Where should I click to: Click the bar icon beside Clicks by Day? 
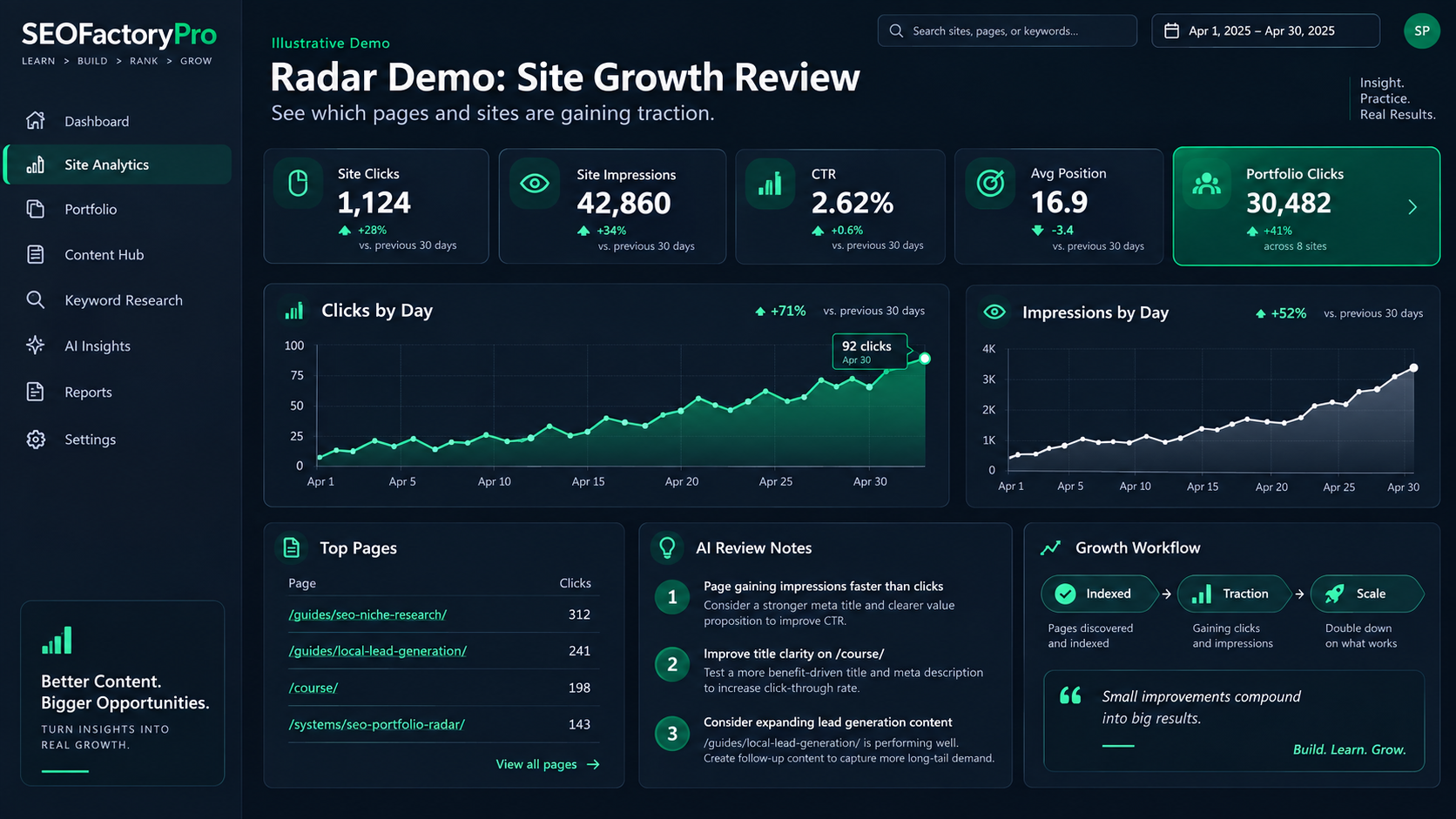point(294,311)
